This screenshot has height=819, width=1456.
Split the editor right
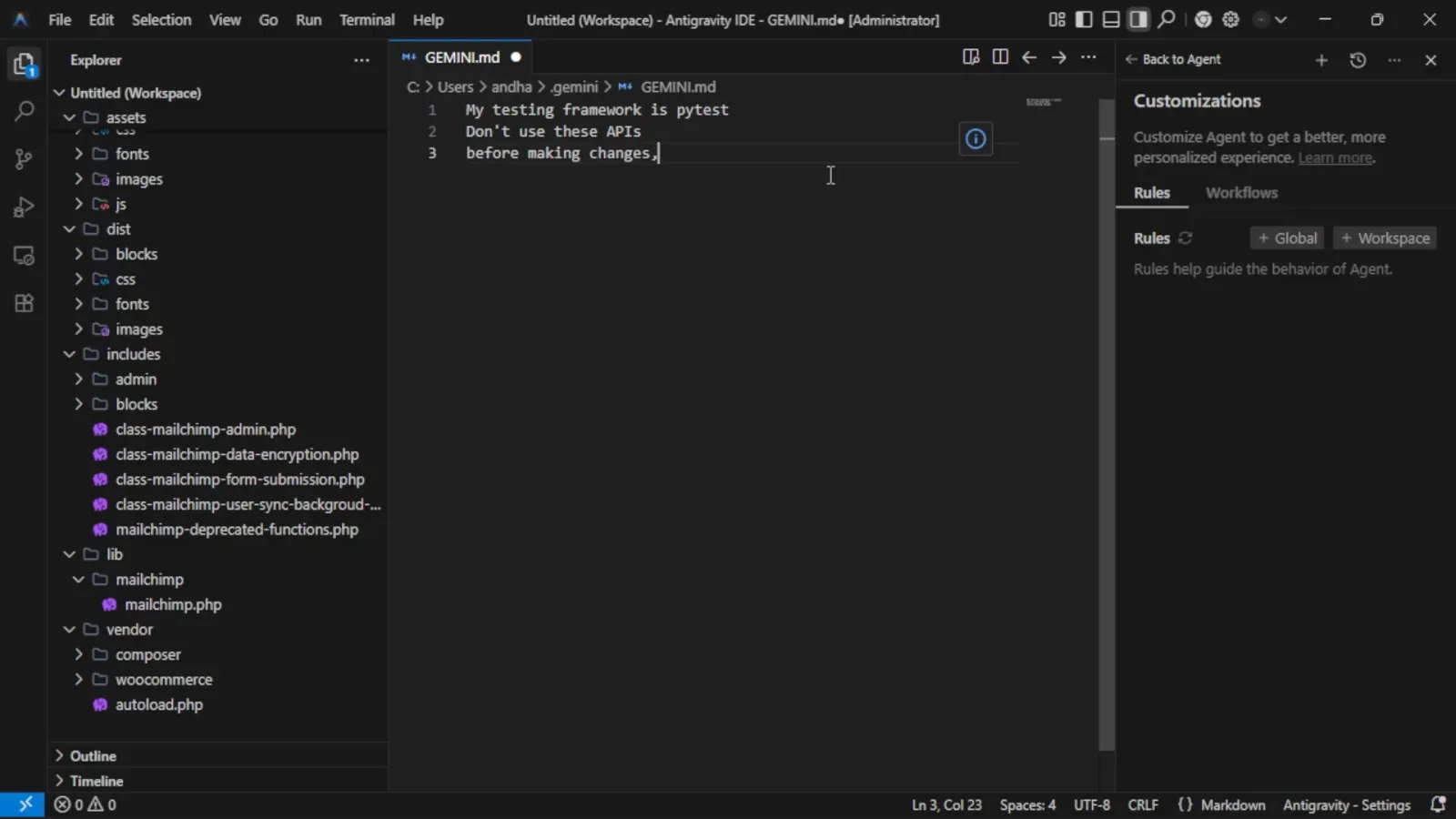tap(1000, 57)
